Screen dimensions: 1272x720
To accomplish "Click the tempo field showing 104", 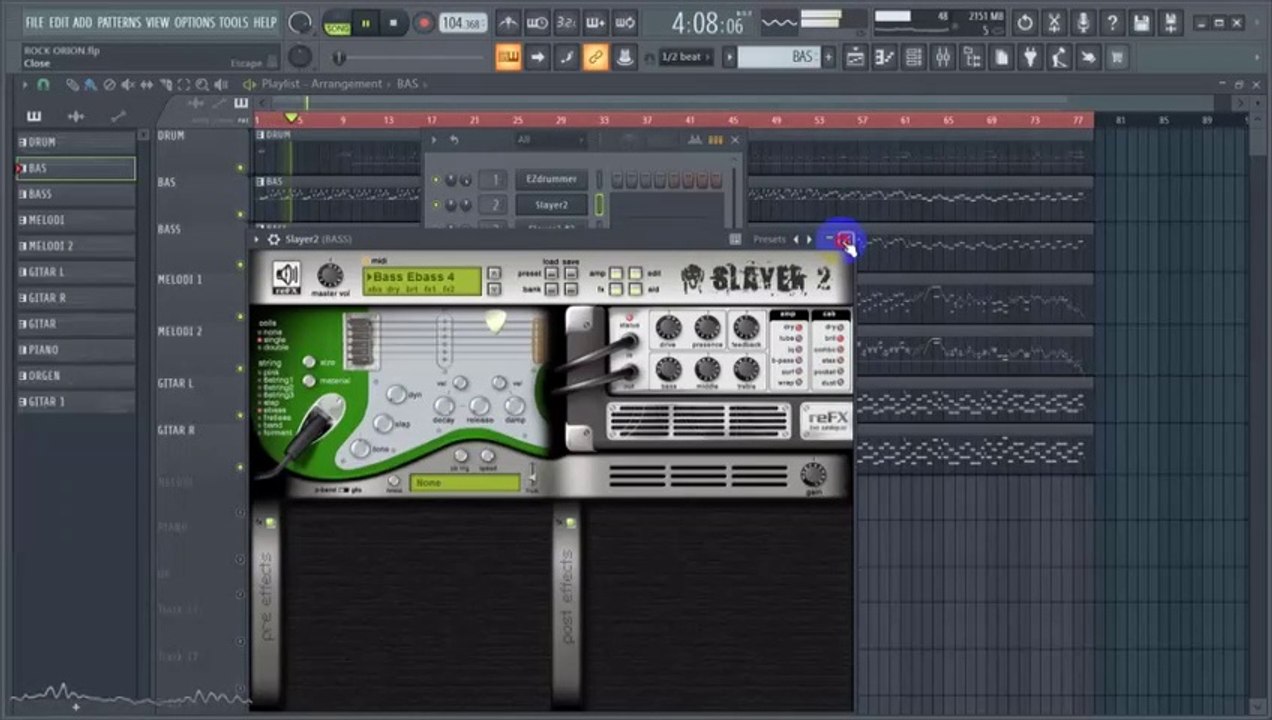I will coord(463,23).
